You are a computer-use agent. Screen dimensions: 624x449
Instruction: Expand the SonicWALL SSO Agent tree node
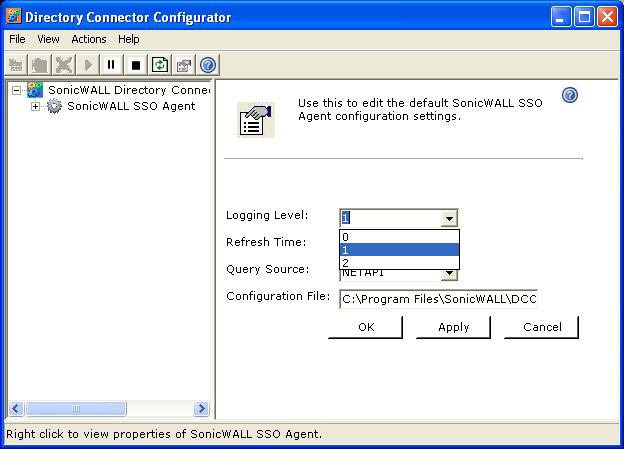coord(35,106)
